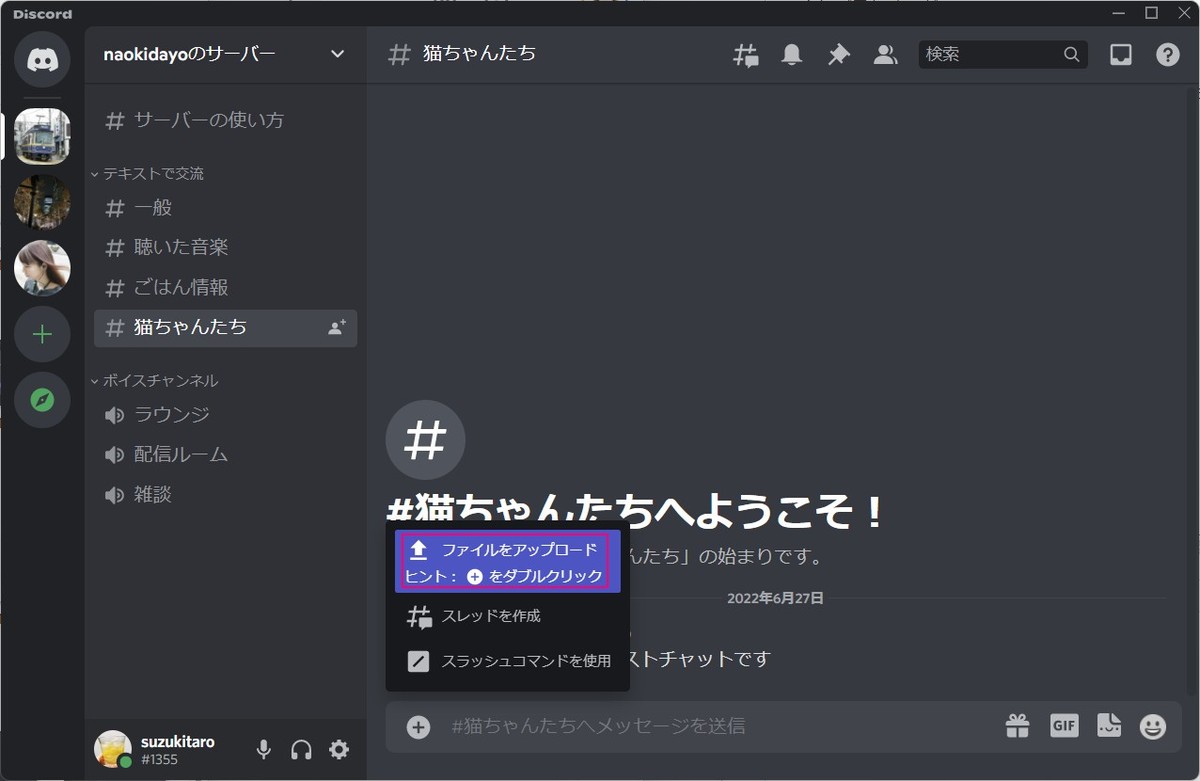Collapse ボイスチャンネル category
1200x781 pixels.
(155, 380)
